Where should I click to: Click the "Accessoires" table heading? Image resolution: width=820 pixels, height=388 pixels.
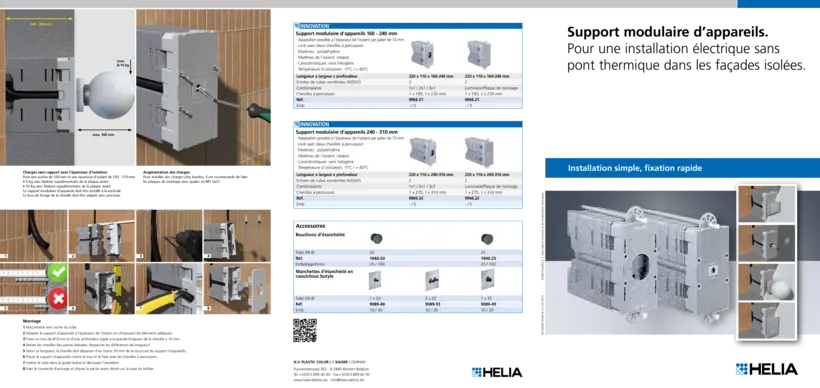tap(311, 226)
